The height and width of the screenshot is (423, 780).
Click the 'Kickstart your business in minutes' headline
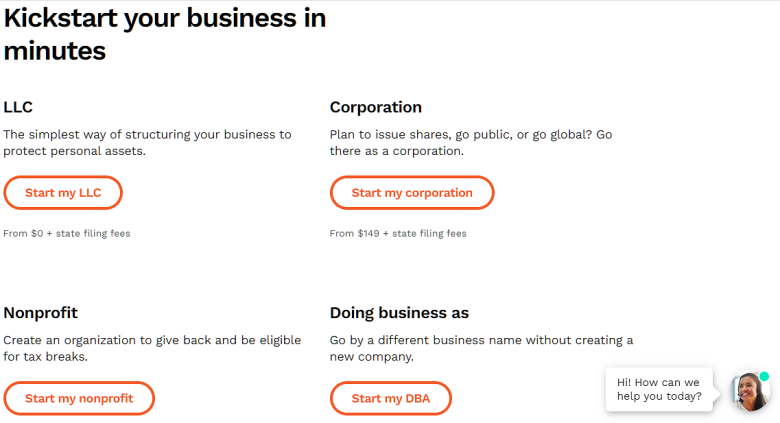point(165,34)
